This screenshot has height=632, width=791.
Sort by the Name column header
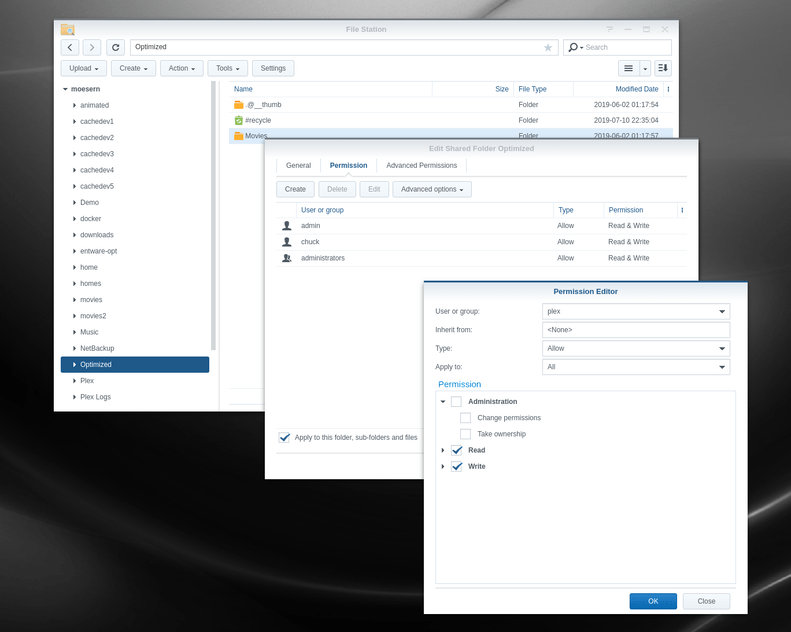pyautogui.click(x=330, y=89)
